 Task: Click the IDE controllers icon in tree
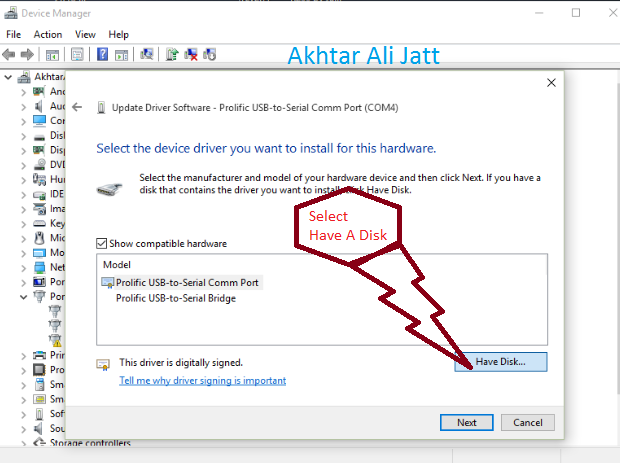39,195
